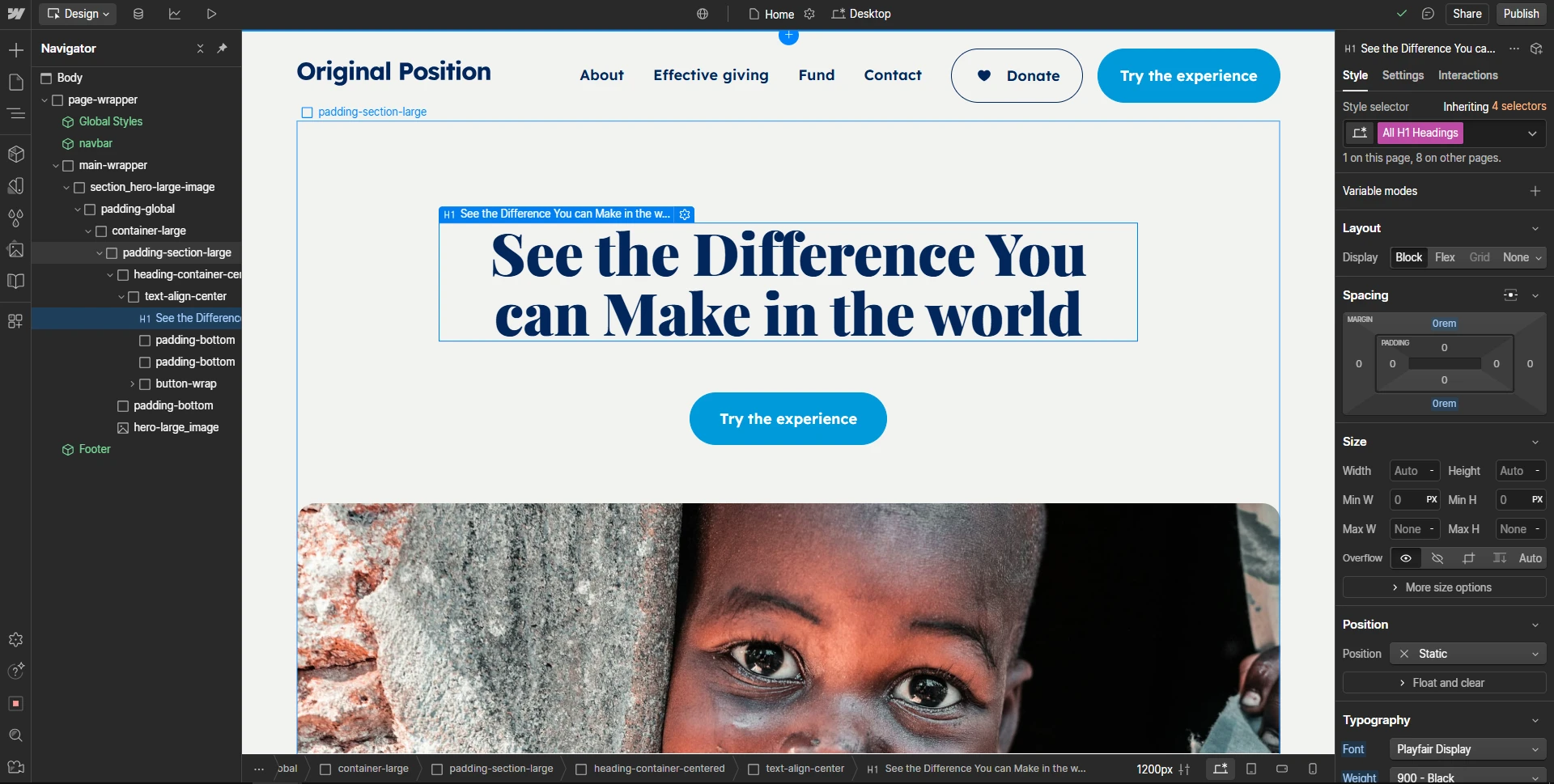The height and width of the screenshot is (784, 1554).
Task: Expand Float and clear
Action: point(1444,683)
